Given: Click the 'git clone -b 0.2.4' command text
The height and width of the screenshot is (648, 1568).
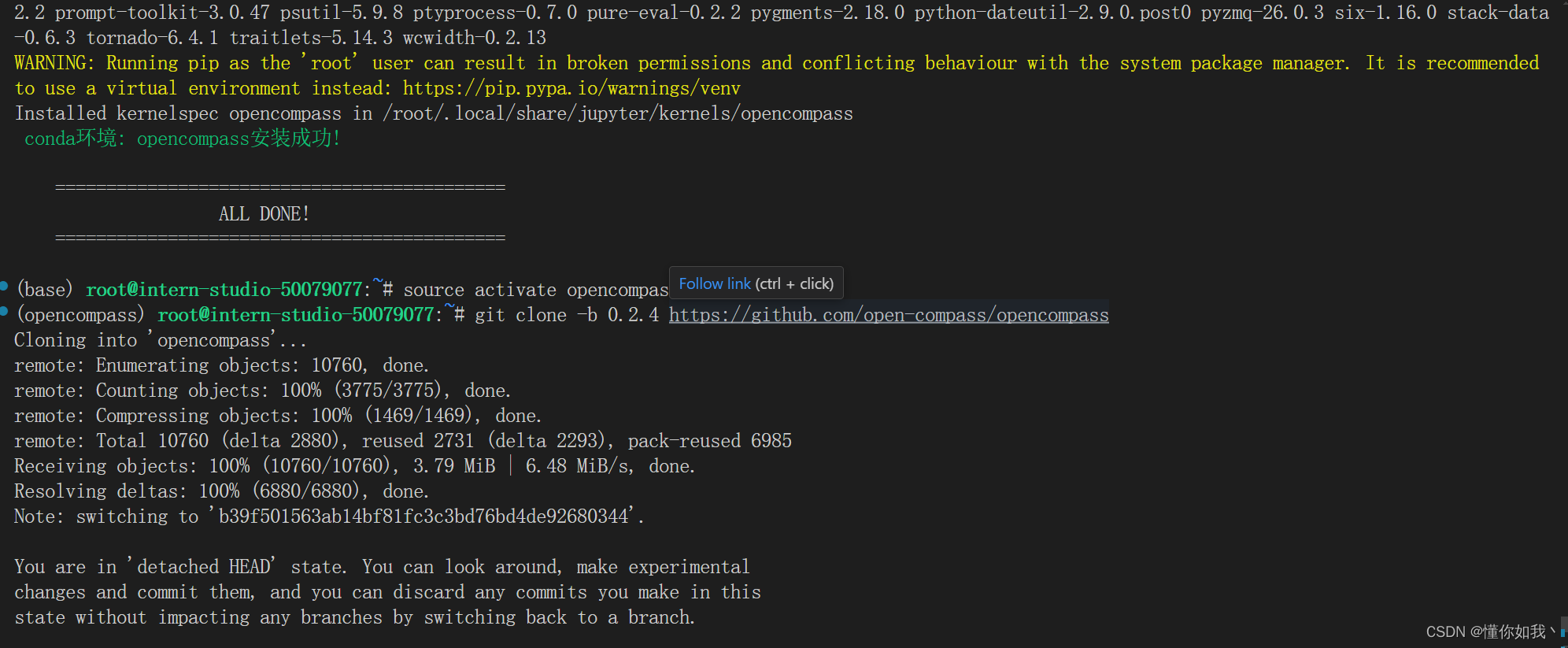Looking at the screenshot, I should tap(567, 315).
